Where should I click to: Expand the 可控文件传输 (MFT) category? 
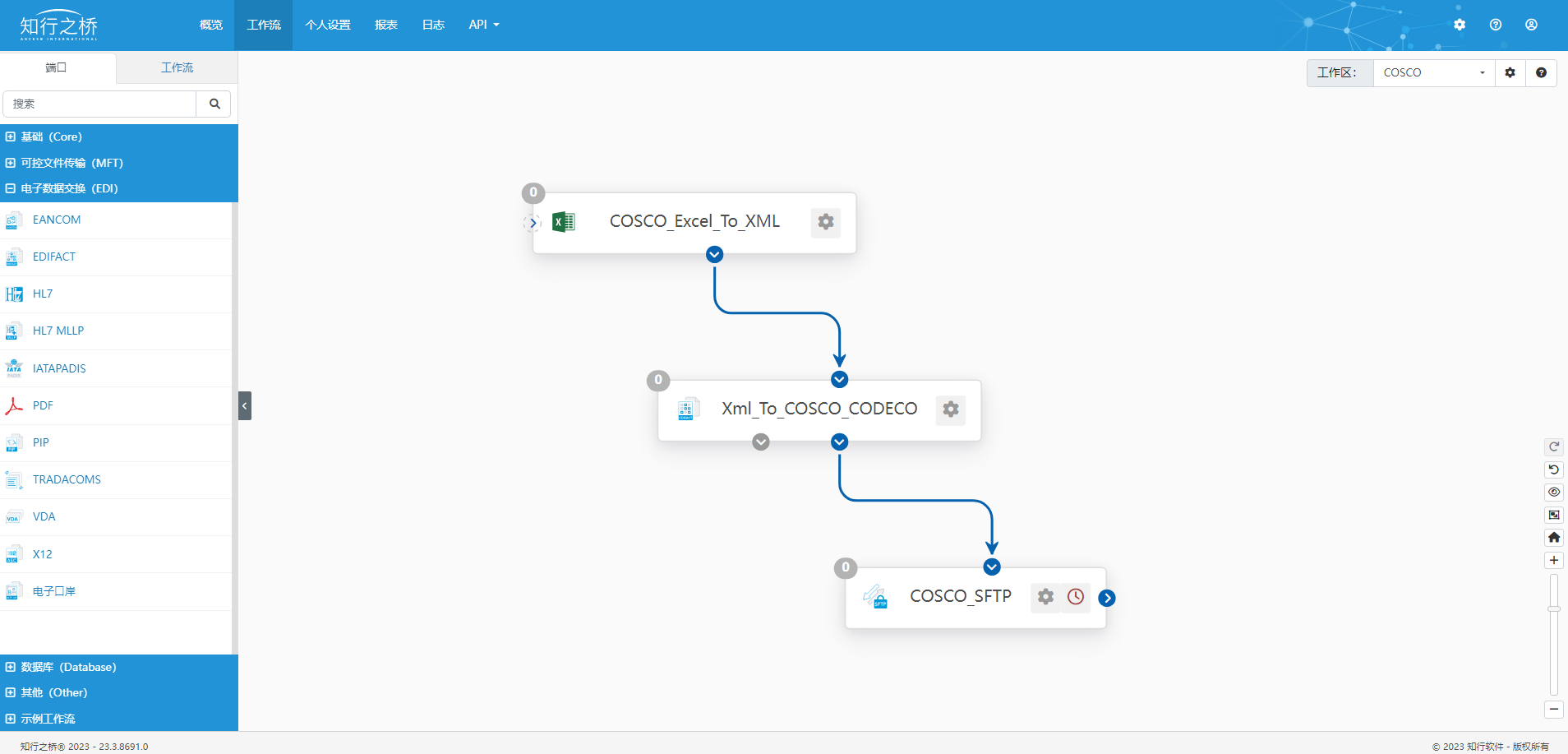(x=119, y=163)
